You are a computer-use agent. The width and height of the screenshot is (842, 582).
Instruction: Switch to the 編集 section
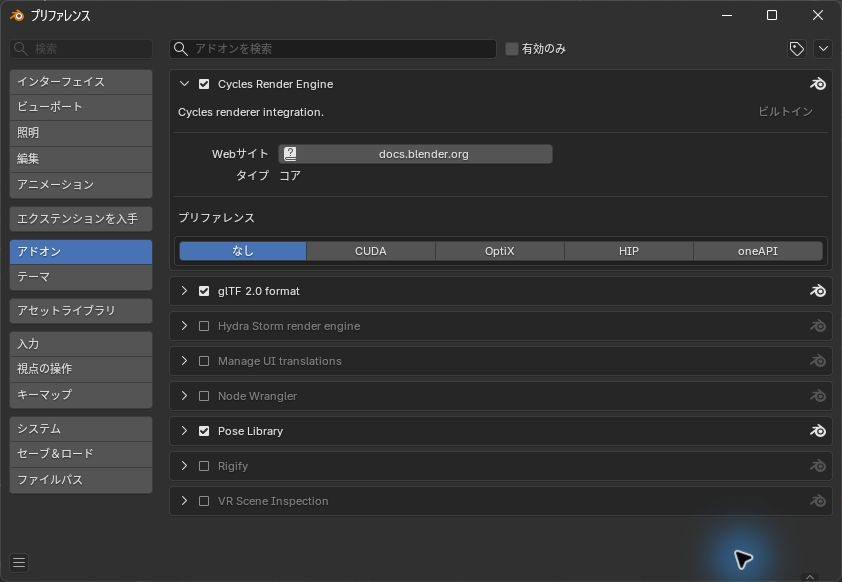coord(81,159)
